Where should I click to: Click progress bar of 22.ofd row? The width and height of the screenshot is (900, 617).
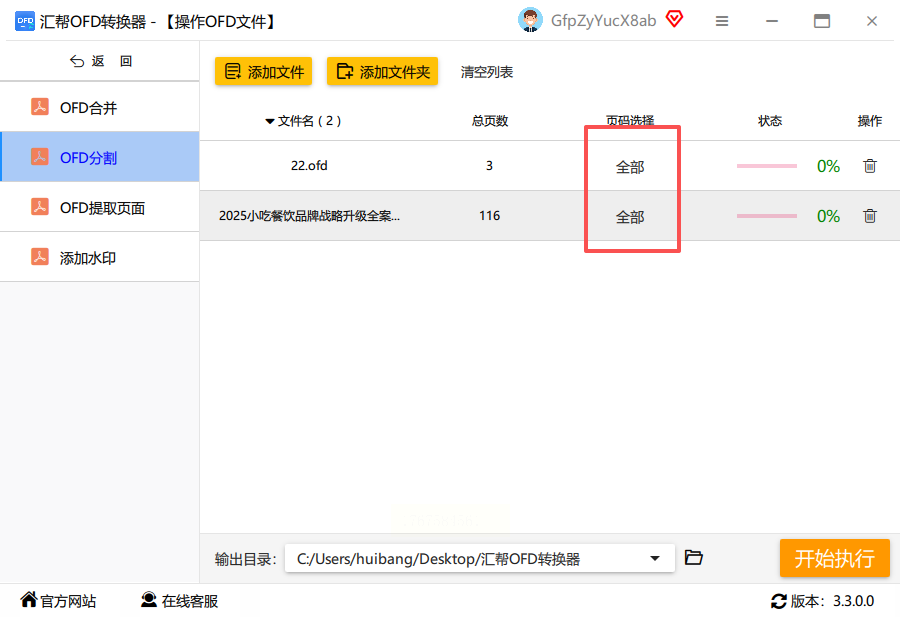click(x=767, y=166)
